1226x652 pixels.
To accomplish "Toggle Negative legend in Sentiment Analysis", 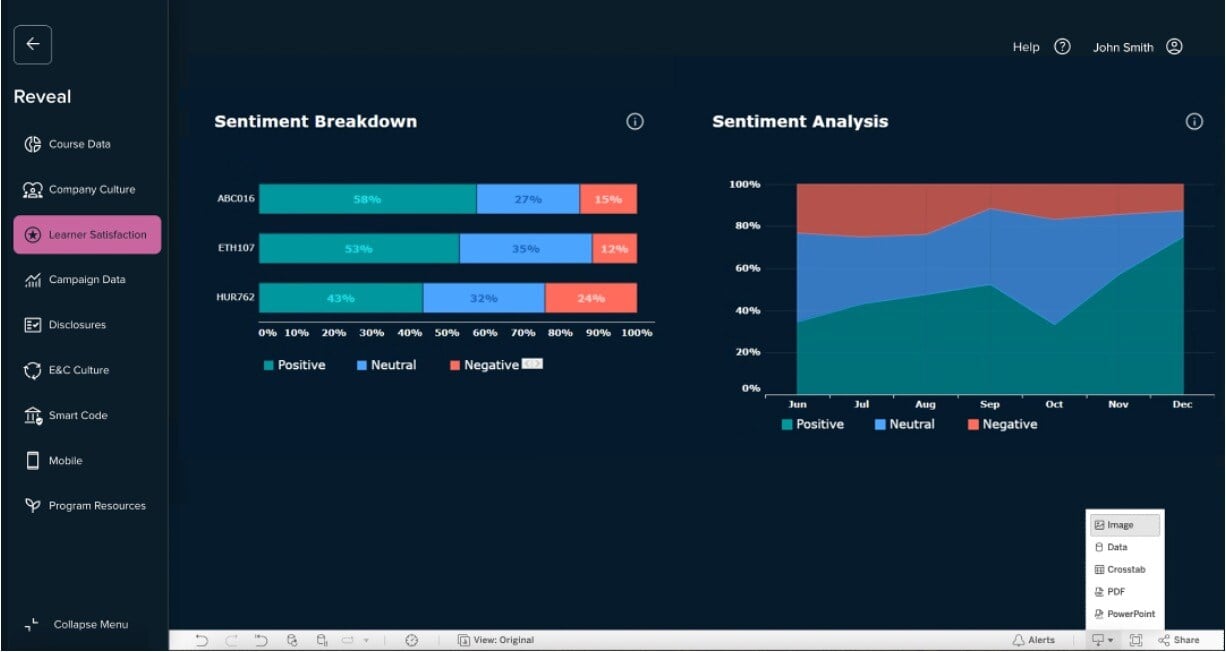I will (x=1002, y=425).
